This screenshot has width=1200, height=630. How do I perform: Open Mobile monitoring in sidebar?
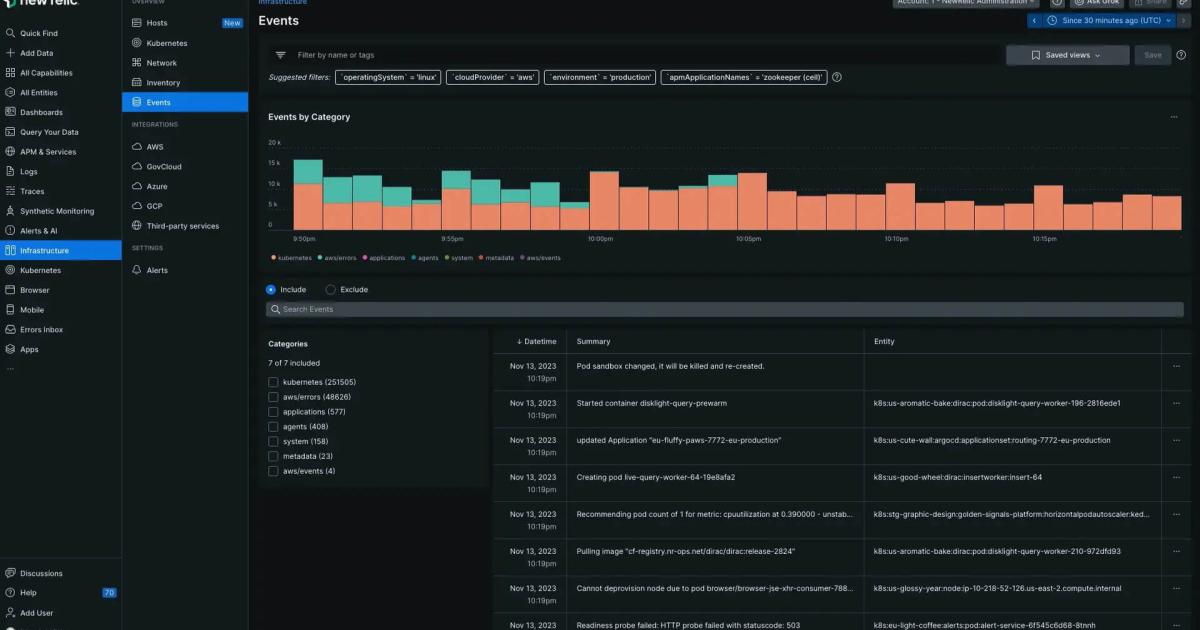pyautogui.click(x=32, y=310)
